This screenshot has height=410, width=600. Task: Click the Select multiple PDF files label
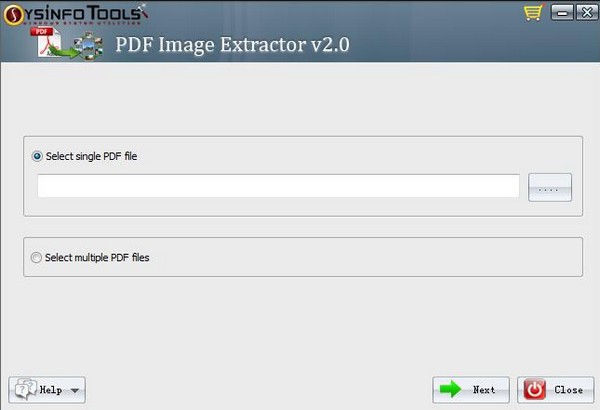[97, 258]
